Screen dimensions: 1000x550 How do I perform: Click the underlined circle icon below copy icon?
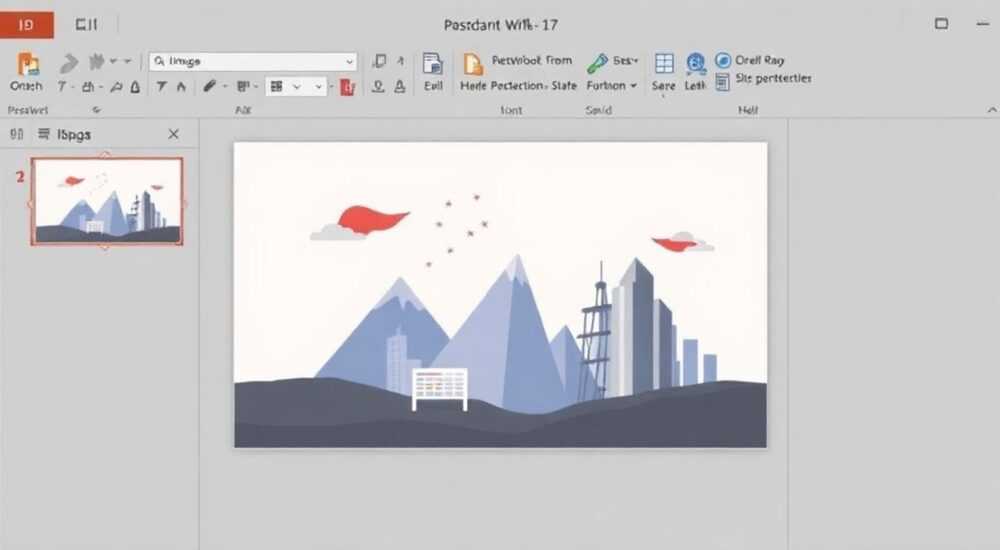(x=378, y=86)
